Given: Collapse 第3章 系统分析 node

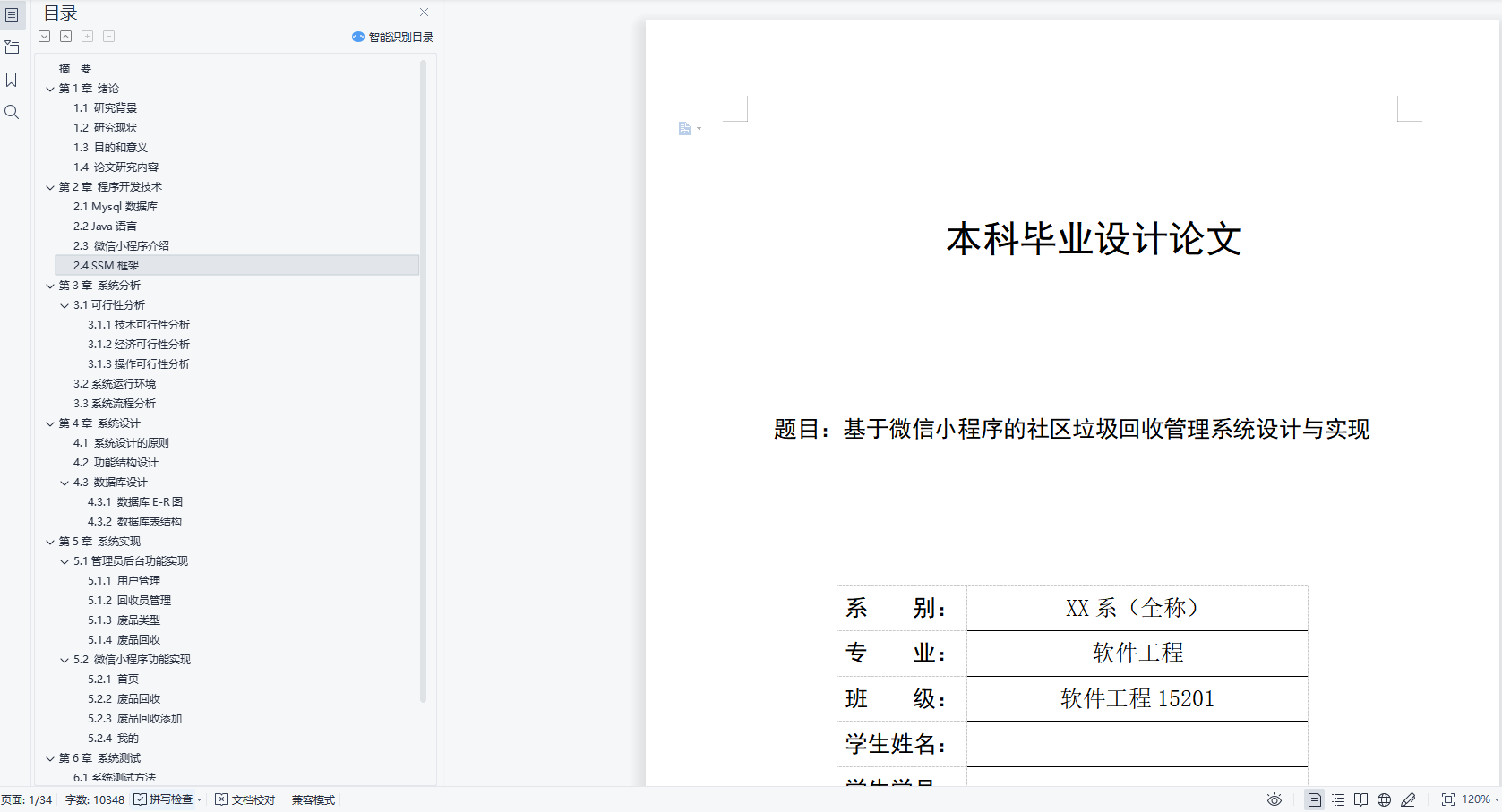Looking at the screenshot, I should [x=50, y=286].
